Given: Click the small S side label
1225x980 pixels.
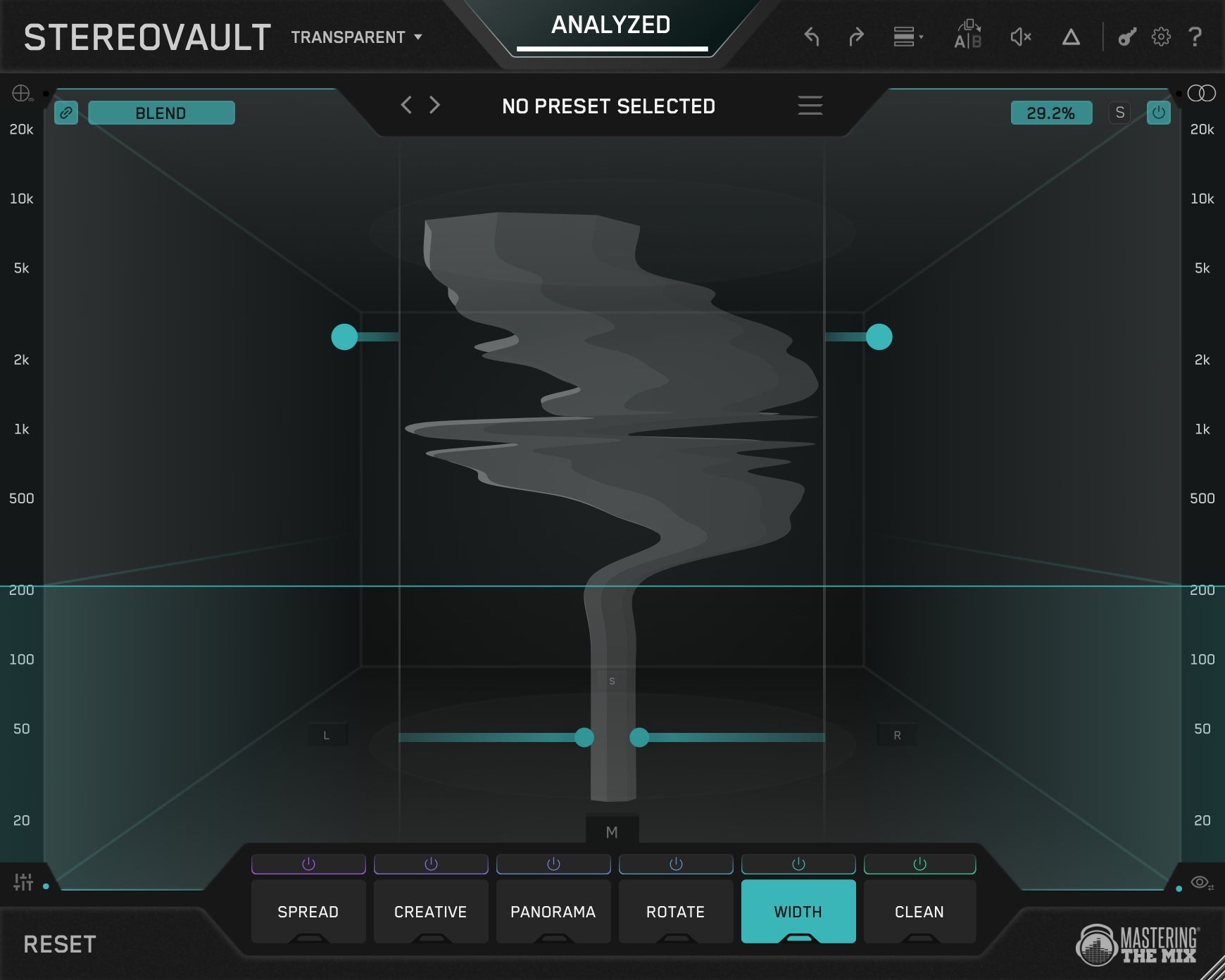Looking at the screenshot, I should coord(612,681).
